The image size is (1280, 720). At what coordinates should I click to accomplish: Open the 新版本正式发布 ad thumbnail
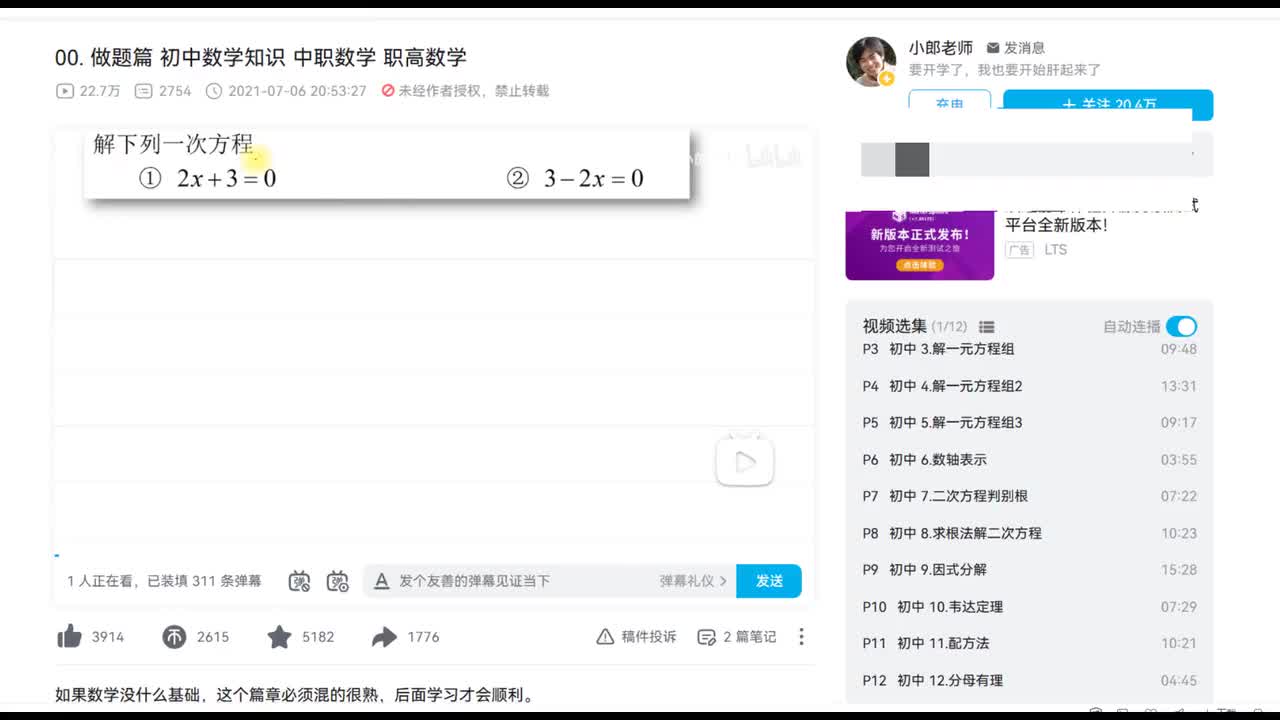pyautogui.click(x=920, y=245)
